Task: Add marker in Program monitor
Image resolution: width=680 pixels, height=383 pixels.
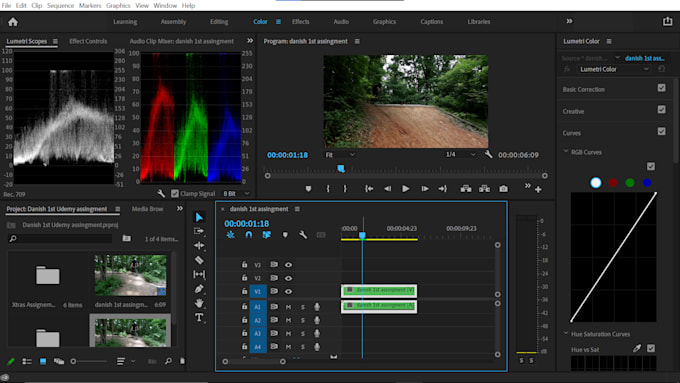Action: 308,189
